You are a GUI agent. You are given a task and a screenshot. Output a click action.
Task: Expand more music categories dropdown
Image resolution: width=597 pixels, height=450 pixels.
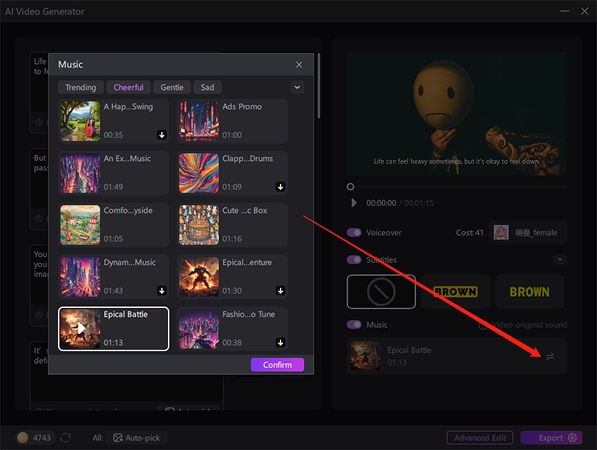click(297, 87)
